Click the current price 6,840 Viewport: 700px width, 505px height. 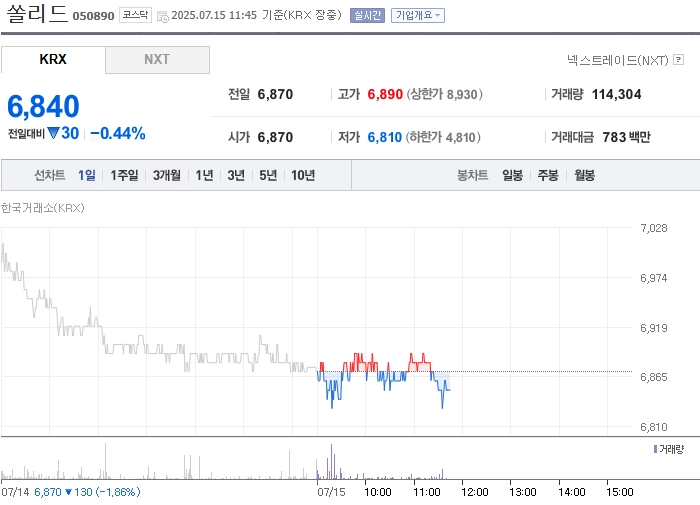point(43,107)
